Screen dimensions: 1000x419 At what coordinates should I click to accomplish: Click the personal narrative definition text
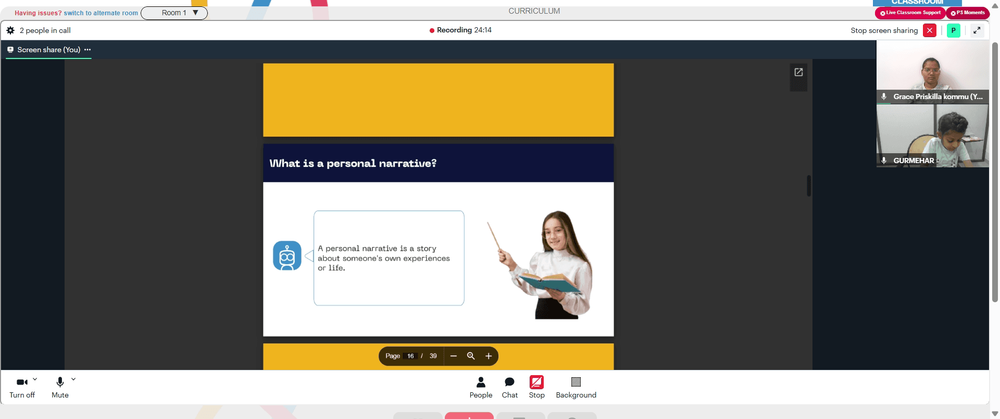pyautogui.click(x=384, y=258)
